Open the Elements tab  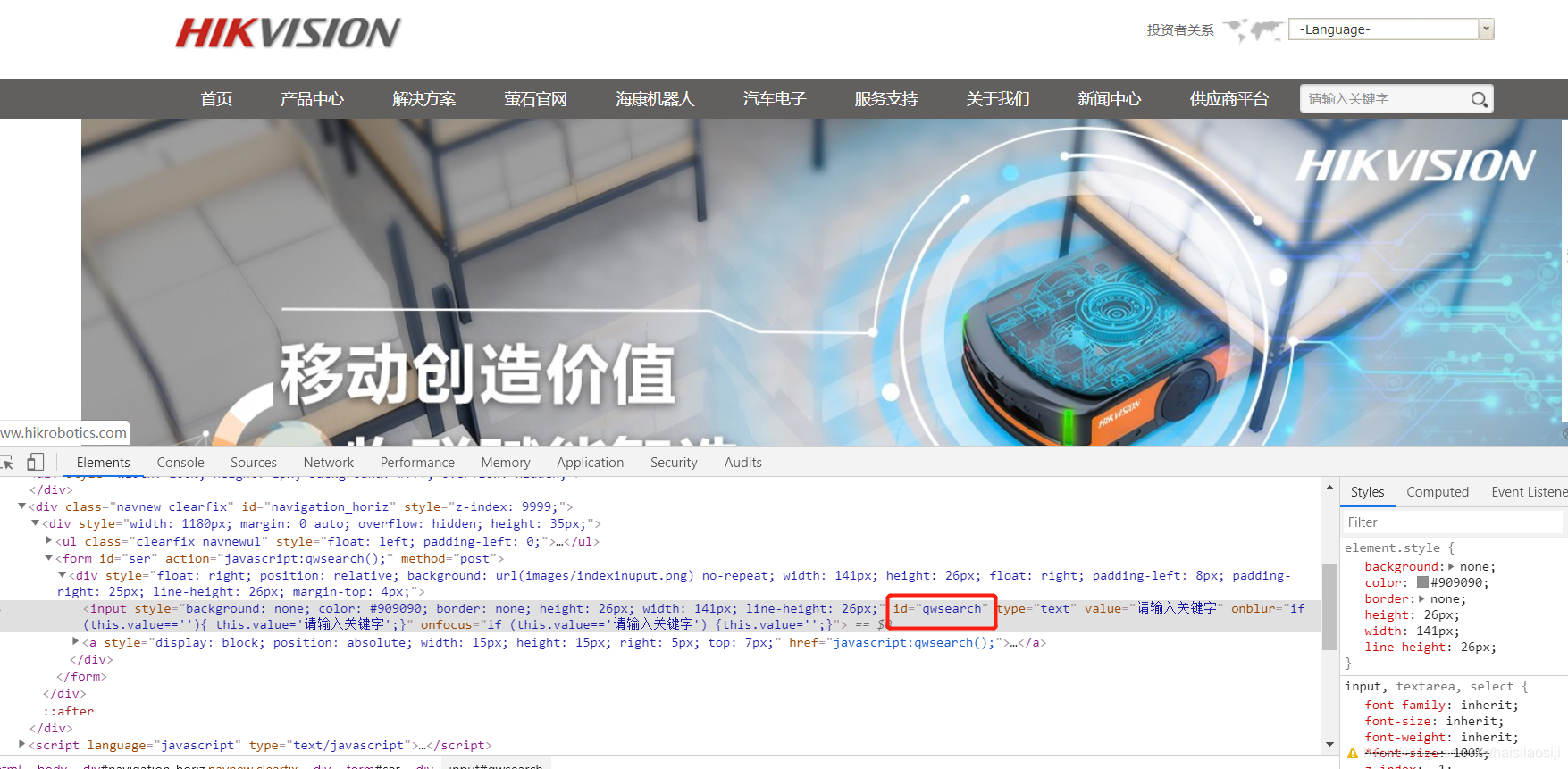[103, 463]
